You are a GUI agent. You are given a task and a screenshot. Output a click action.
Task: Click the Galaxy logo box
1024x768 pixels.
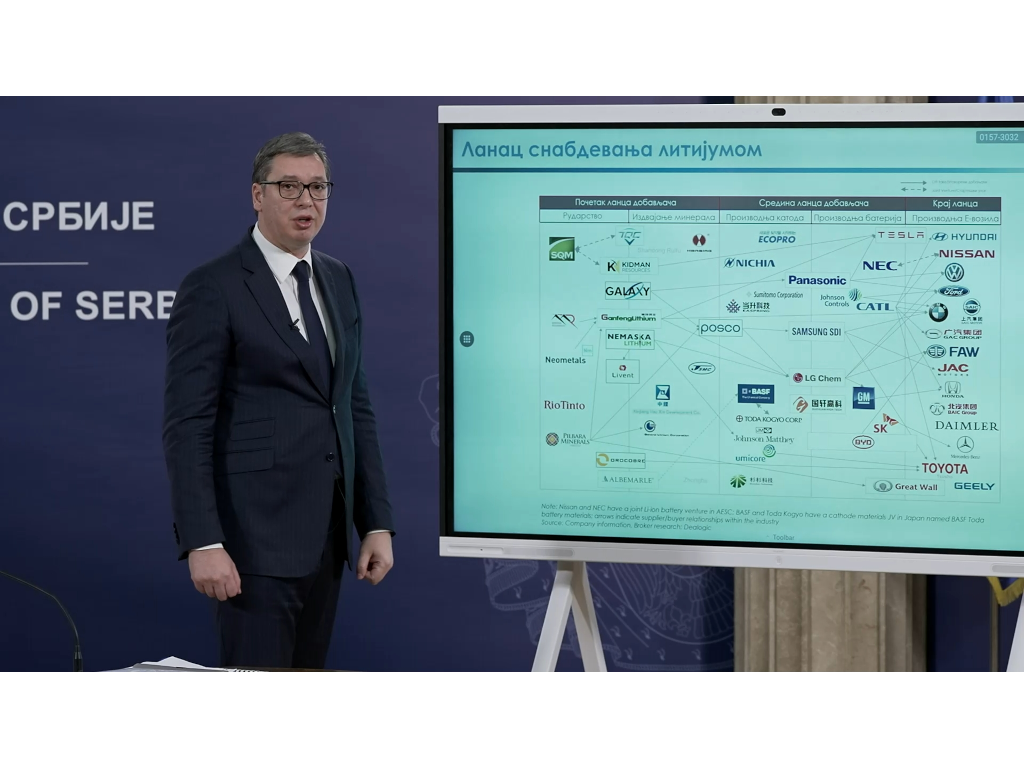[627, 291]
